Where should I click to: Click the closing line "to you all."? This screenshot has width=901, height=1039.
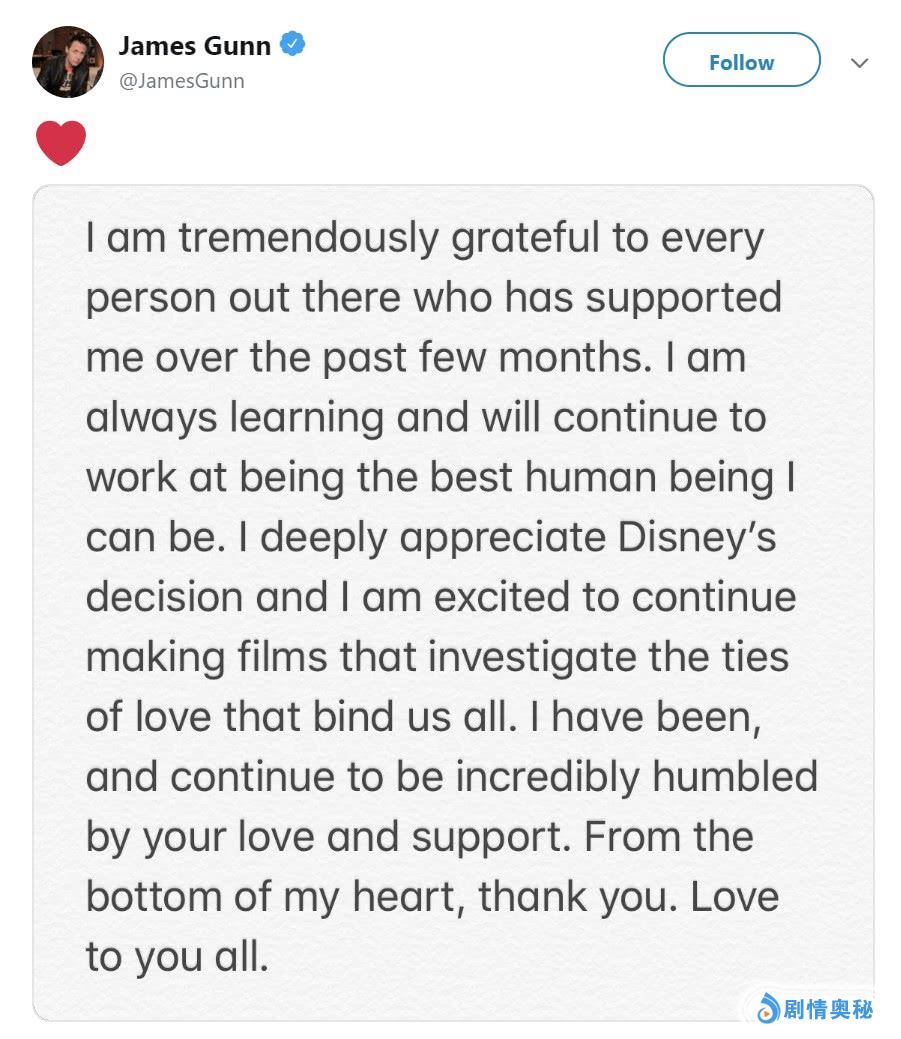177,957
